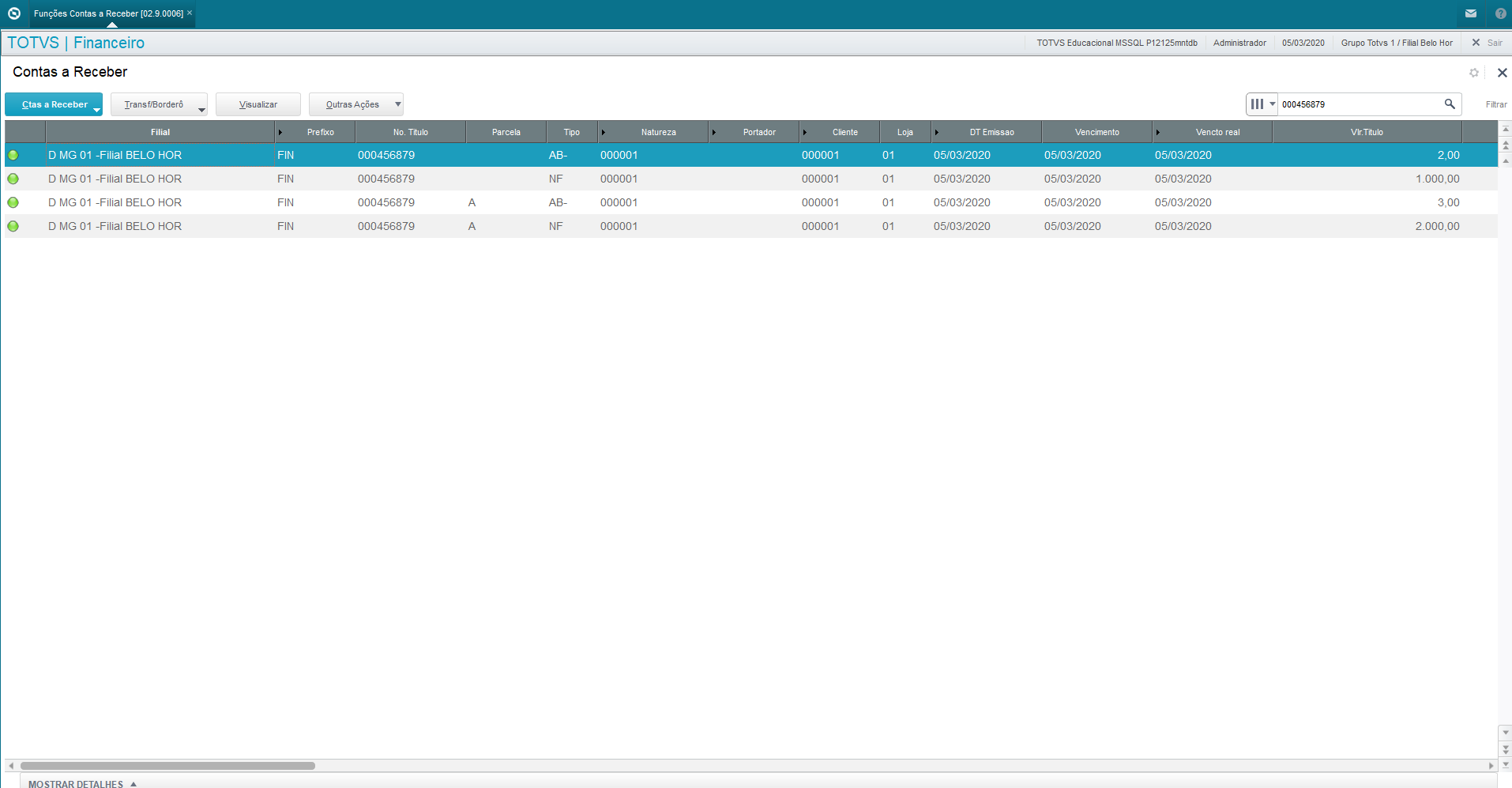
Task: Click Tipo NF in the 1.000,00 row
Action: point(556,179)
